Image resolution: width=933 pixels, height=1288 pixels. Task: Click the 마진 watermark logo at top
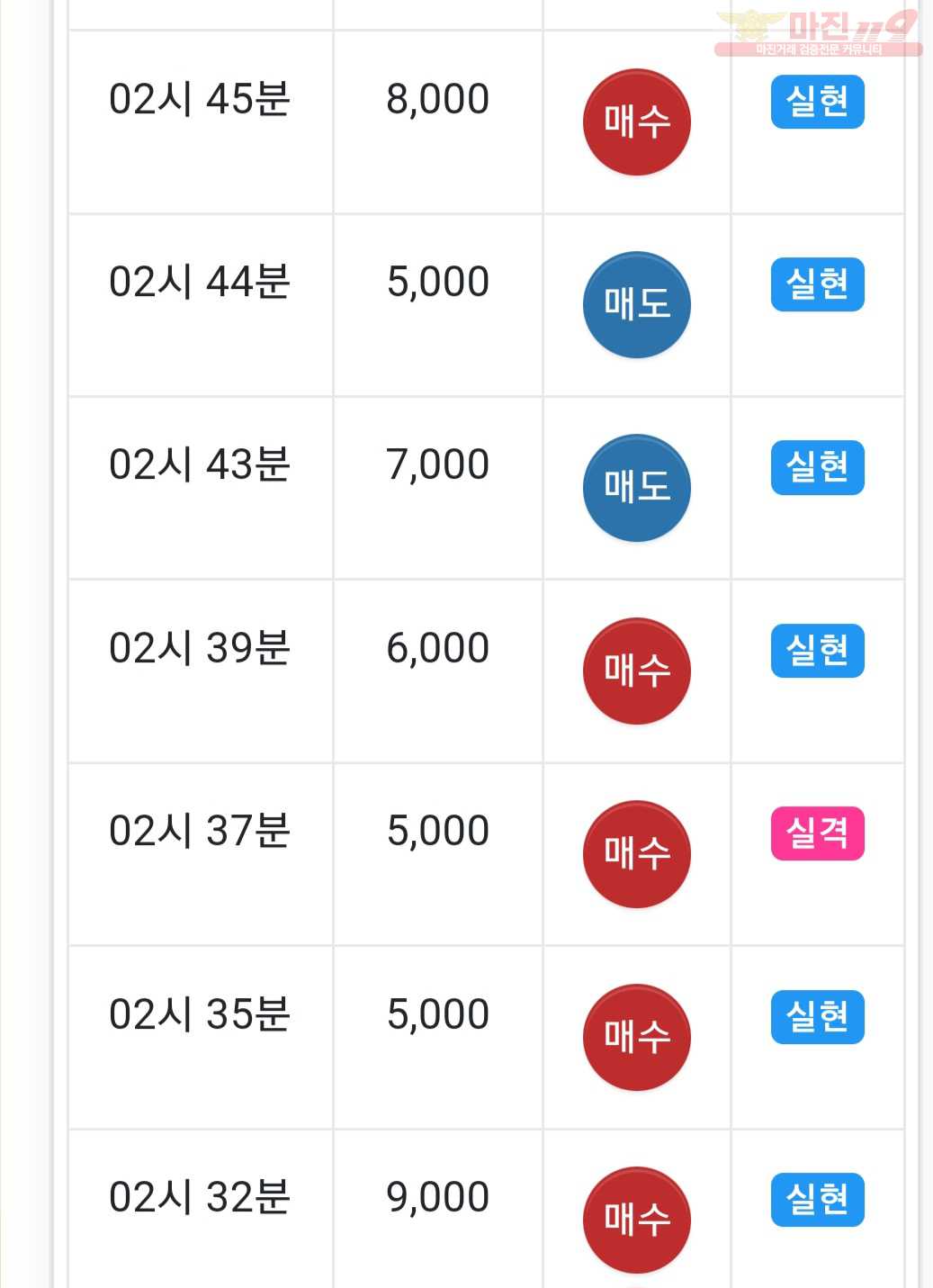[819, 32]
